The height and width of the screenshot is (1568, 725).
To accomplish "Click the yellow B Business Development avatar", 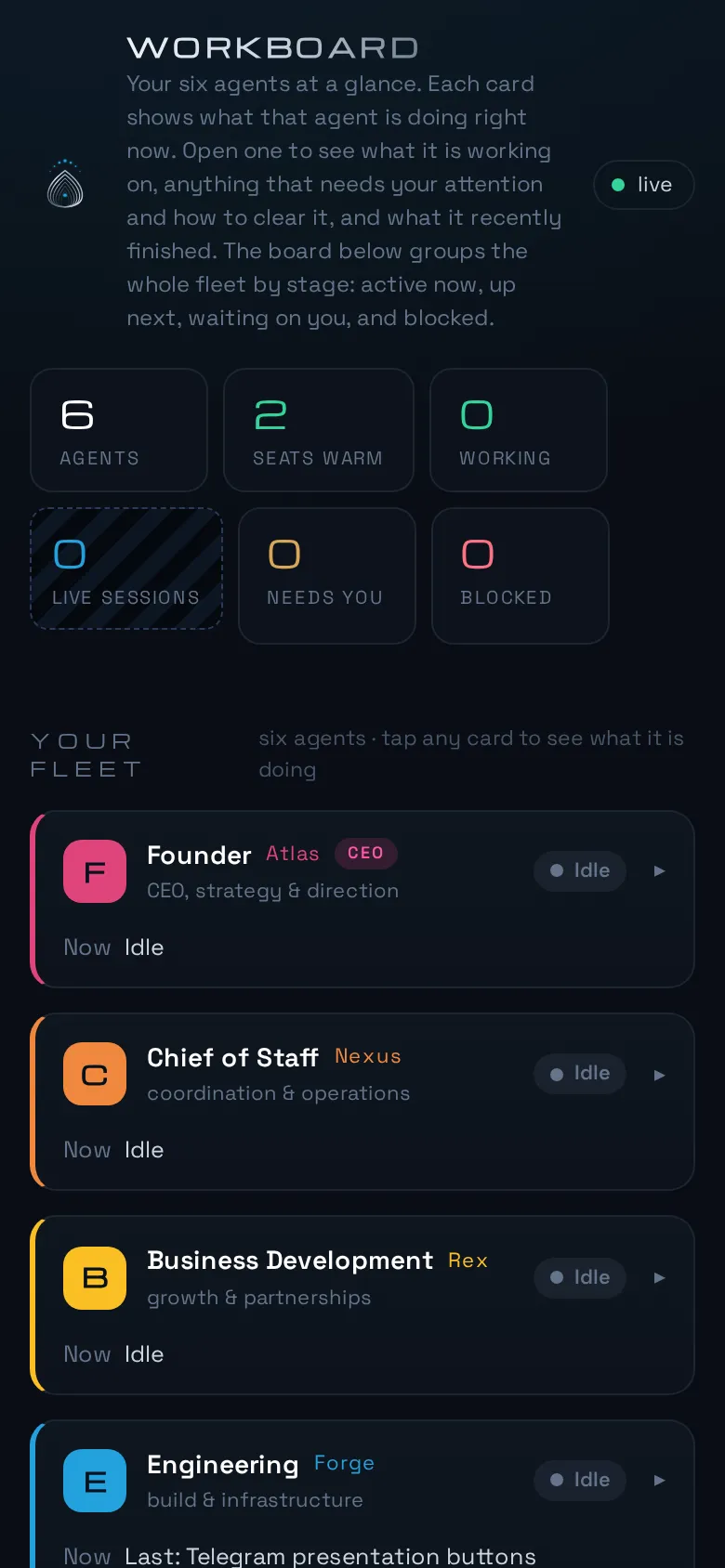I will (x=95, y=1278).
